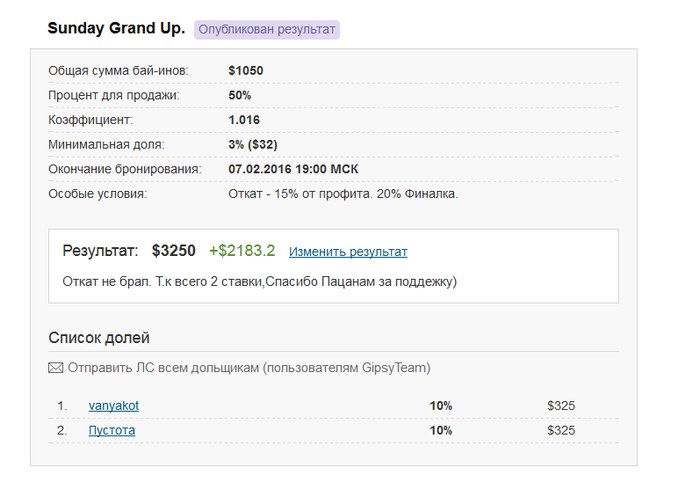Open the "Изменить результат" link

coord(348,252)
